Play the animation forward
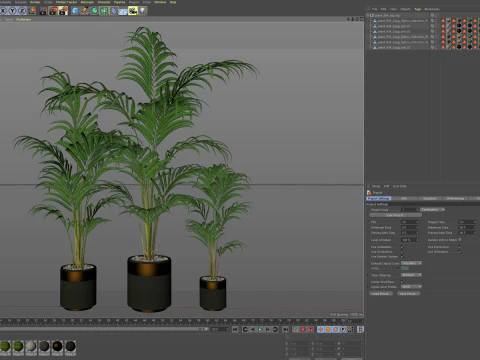This screenshot has height=360, width=480. click(x=260, y=329)
